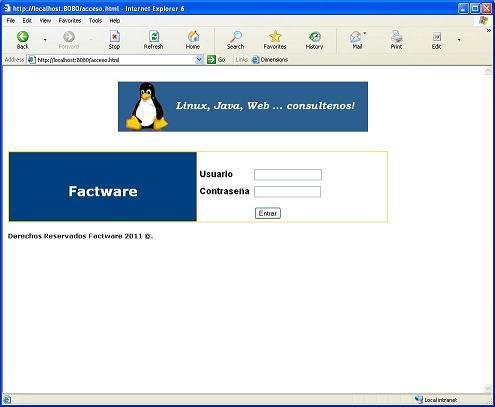495x407 pixels.
Task: Click the Contraseña password field
Action: pos(287,192)
